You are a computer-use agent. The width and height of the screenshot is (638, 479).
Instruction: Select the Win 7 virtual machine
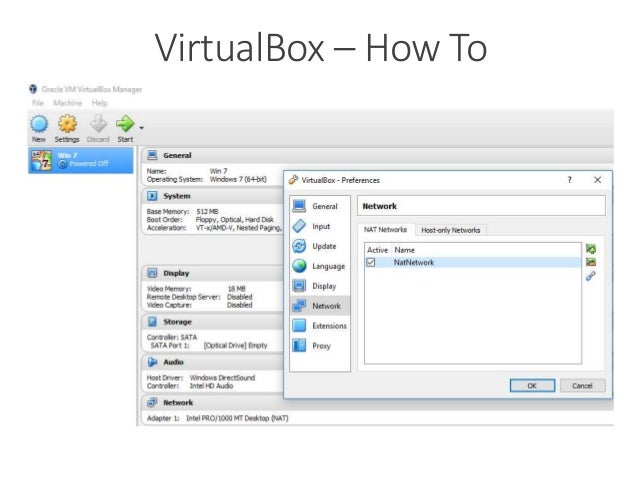[81, 160]
